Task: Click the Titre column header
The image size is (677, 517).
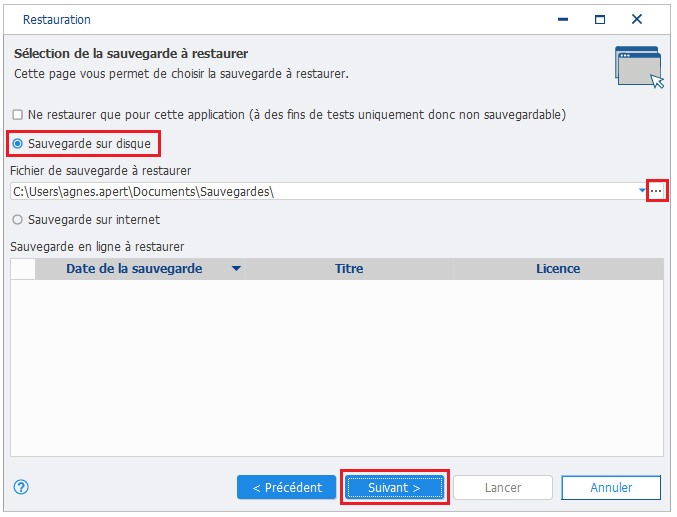Action: point(349,269)
